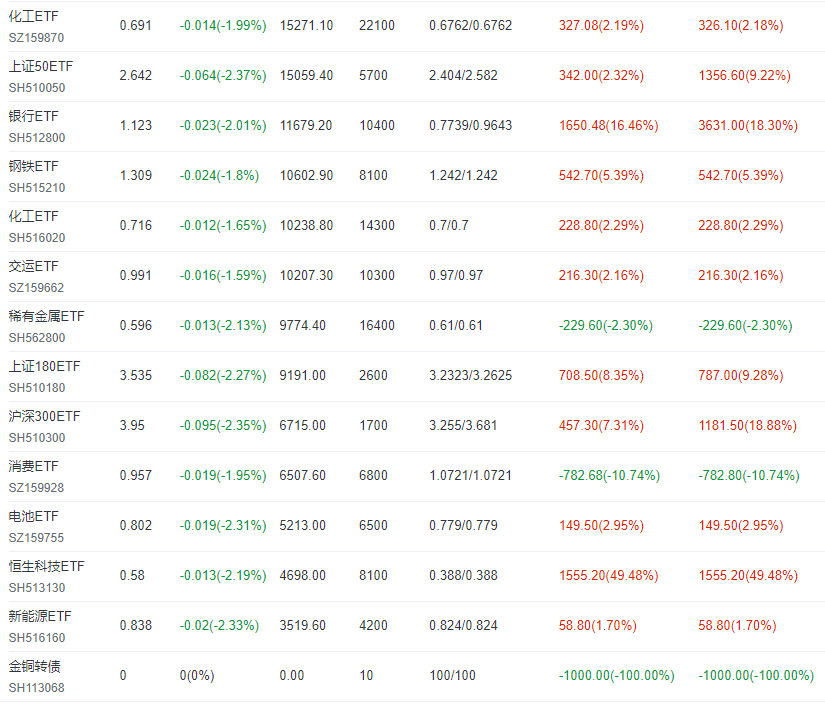This screenshot has width=825, height=704.
Task: Open 钢铁ETF fund name
Action: click(33, 166)
